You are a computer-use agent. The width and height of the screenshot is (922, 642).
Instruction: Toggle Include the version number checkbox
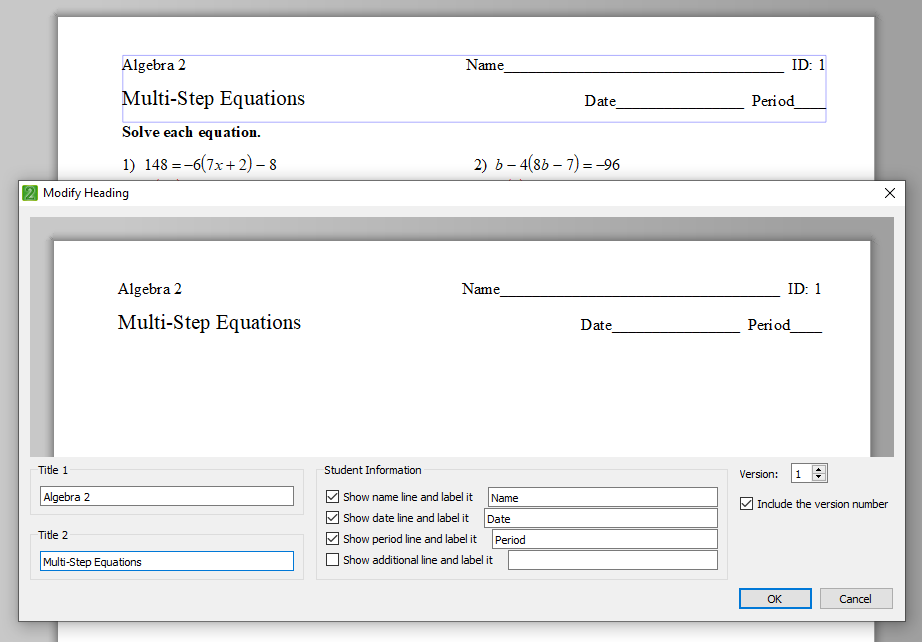point(747,504)
